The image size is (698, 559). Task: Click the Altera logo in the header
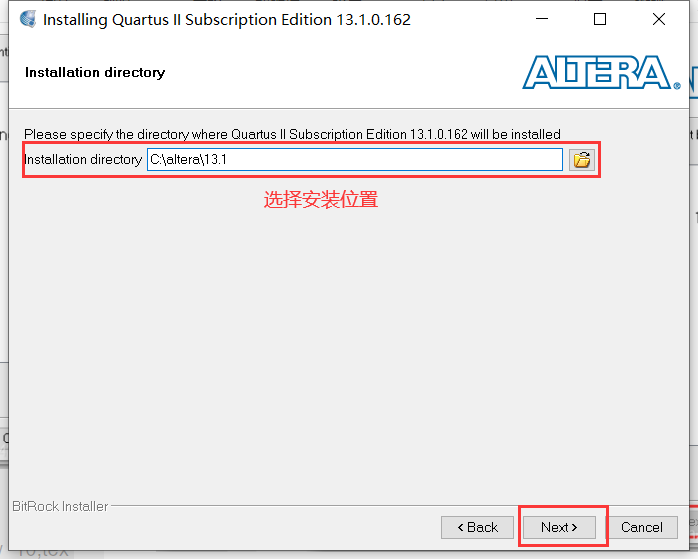(601, 72)
